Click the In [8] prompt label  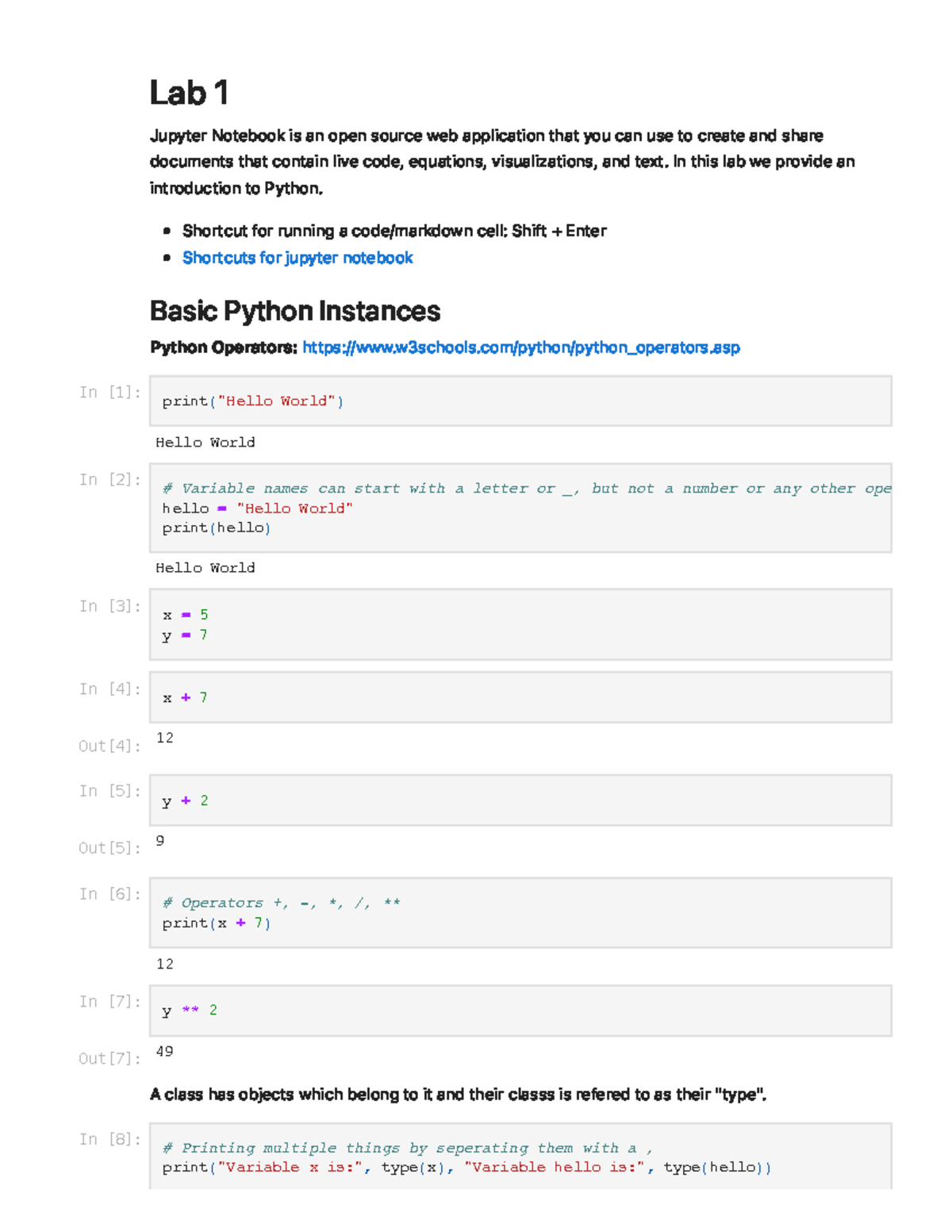click(109, 1140)
